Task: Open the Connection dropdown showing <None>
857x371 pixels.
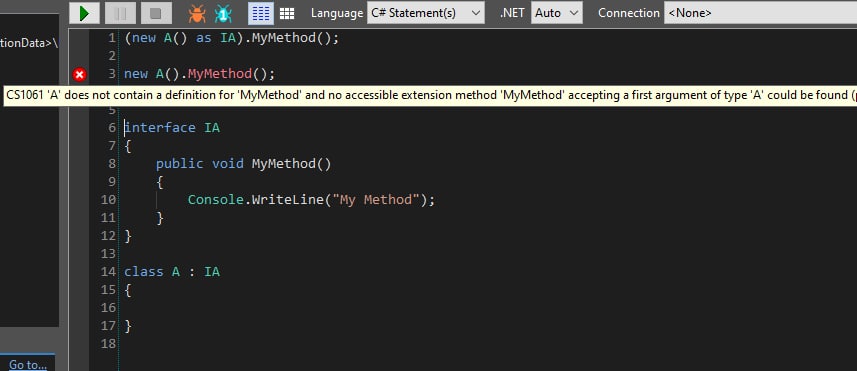Action: pyautogui.click(x=760, y=13)
